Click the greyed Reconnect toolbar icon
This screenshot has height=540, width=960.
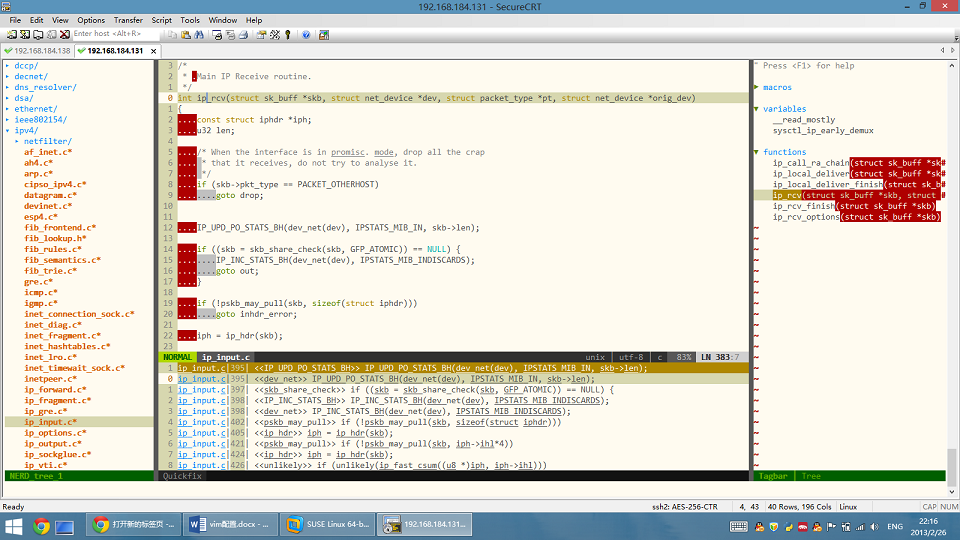tap(51, 35)
